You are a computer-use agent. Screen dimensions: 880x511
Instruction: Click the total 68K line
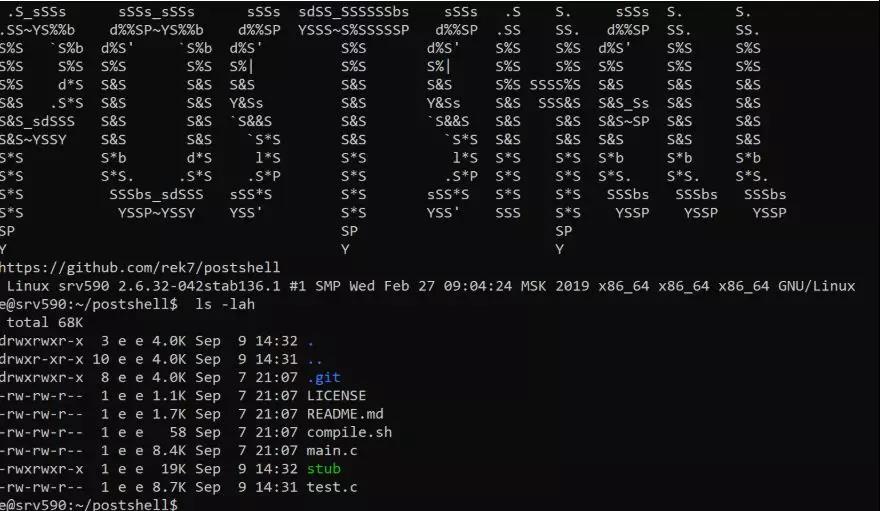coord(45,323)
